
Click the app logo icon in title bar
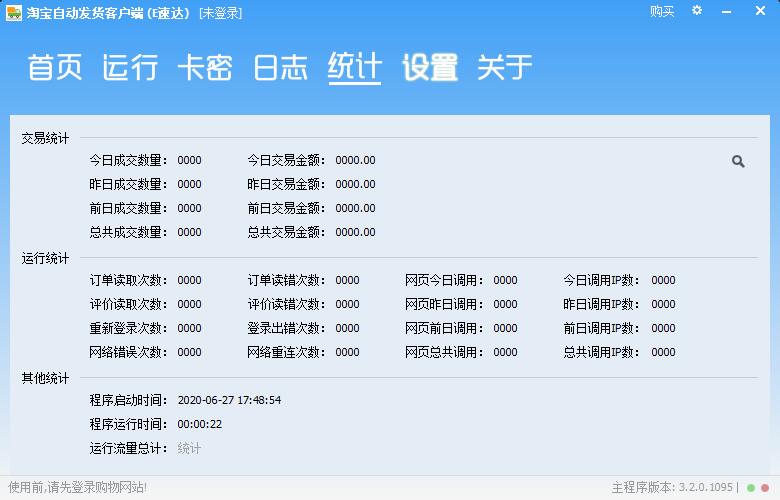click(x=13, y=12)
